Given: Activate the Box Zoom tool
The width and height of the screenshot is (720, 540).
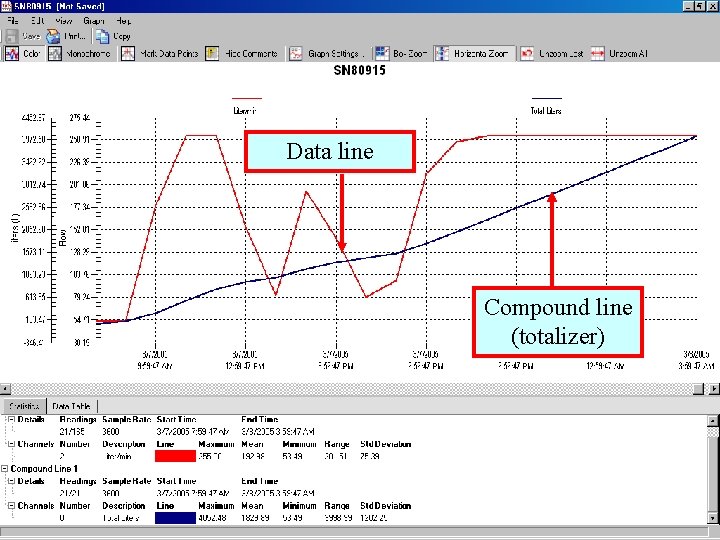Looking at the screenshot, I should 401,54.
